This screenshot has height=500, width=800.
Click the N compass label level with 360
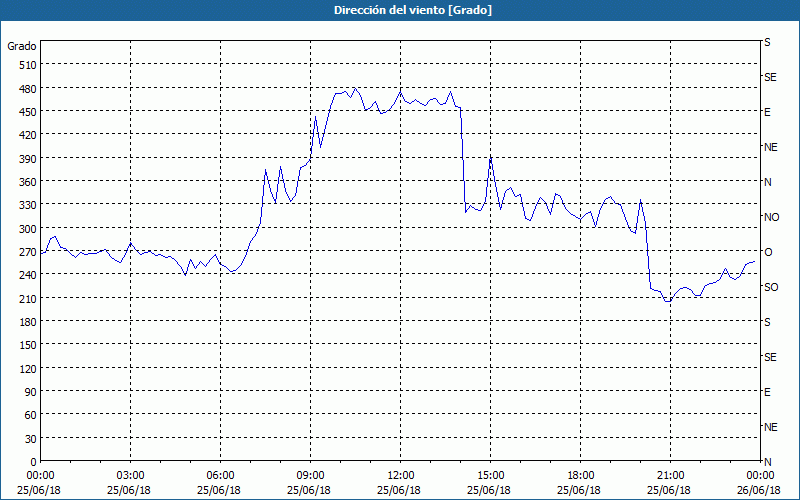[x=768, y=182]
